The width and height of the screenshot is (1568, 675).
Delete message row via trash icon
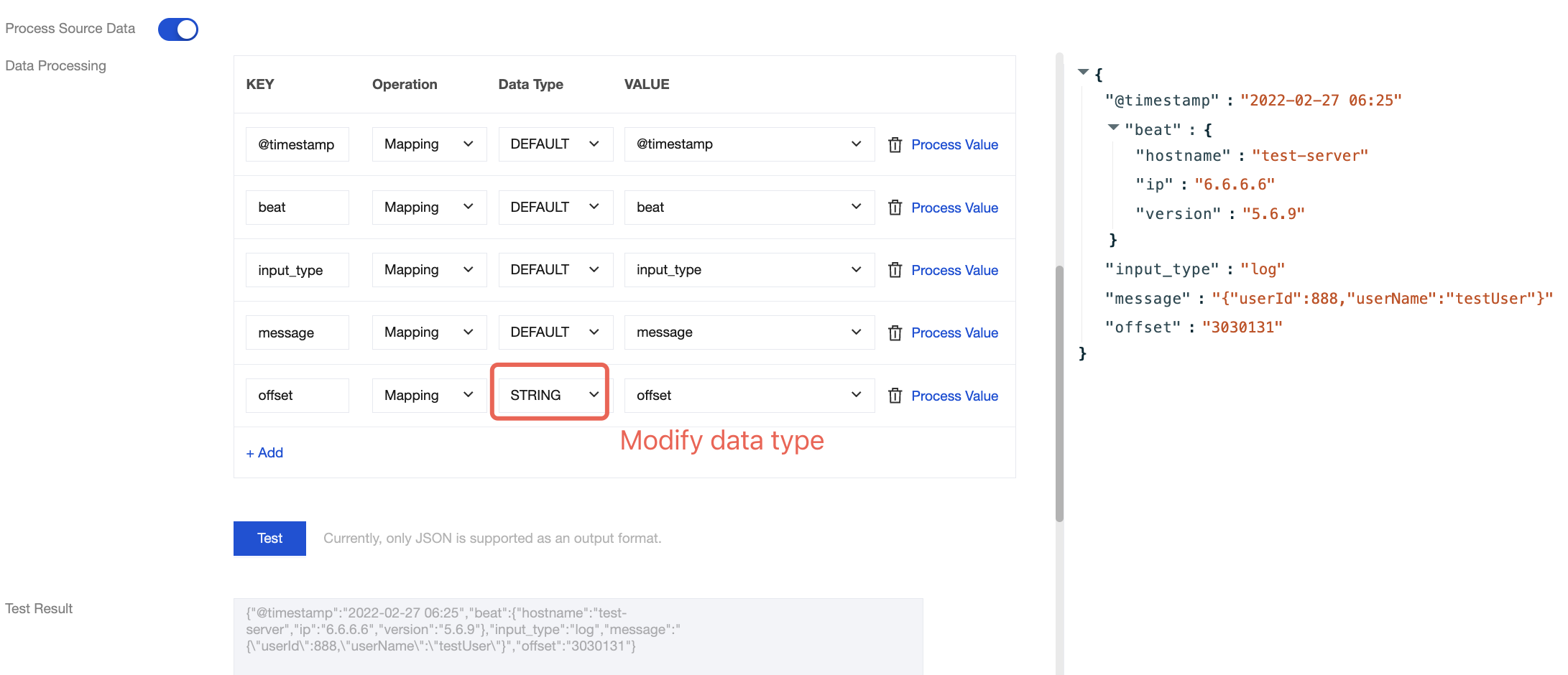click(895, 333)
